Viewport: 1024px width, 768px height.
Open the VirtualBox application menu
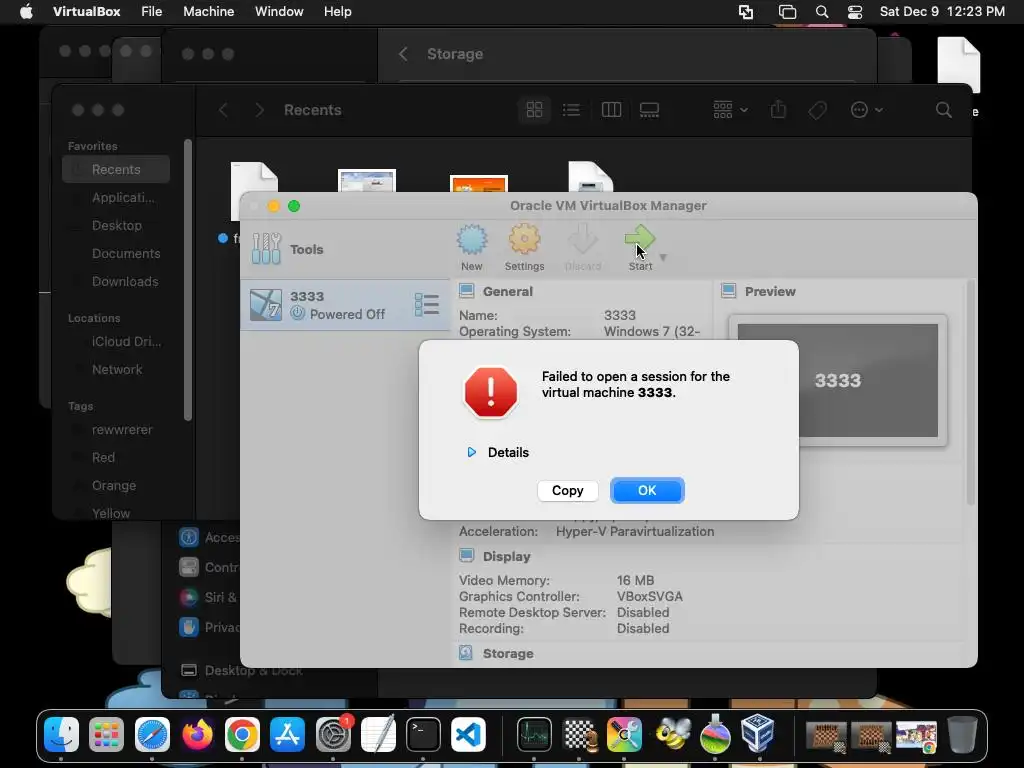click(86, 12)
